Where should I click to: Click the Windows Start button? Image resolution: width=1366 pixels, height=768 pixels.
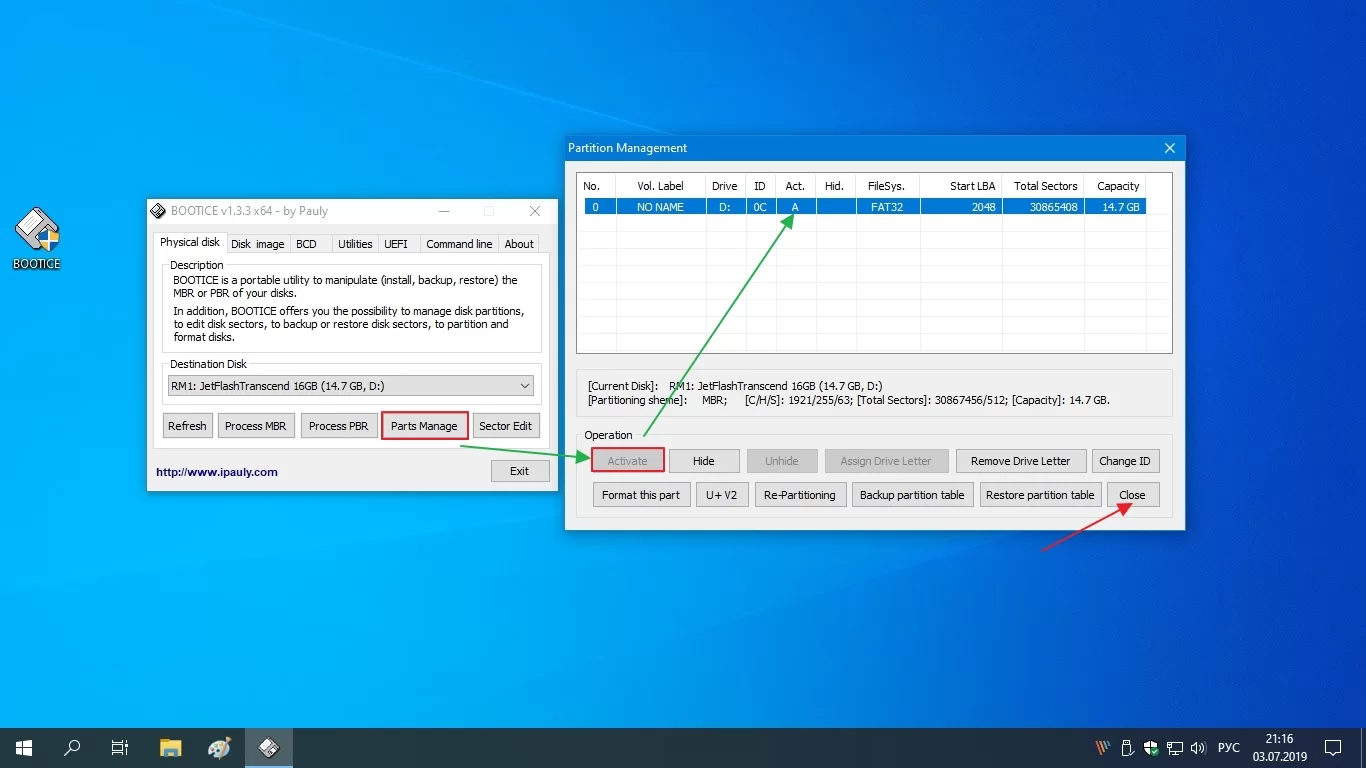click(x=24, y=748)
